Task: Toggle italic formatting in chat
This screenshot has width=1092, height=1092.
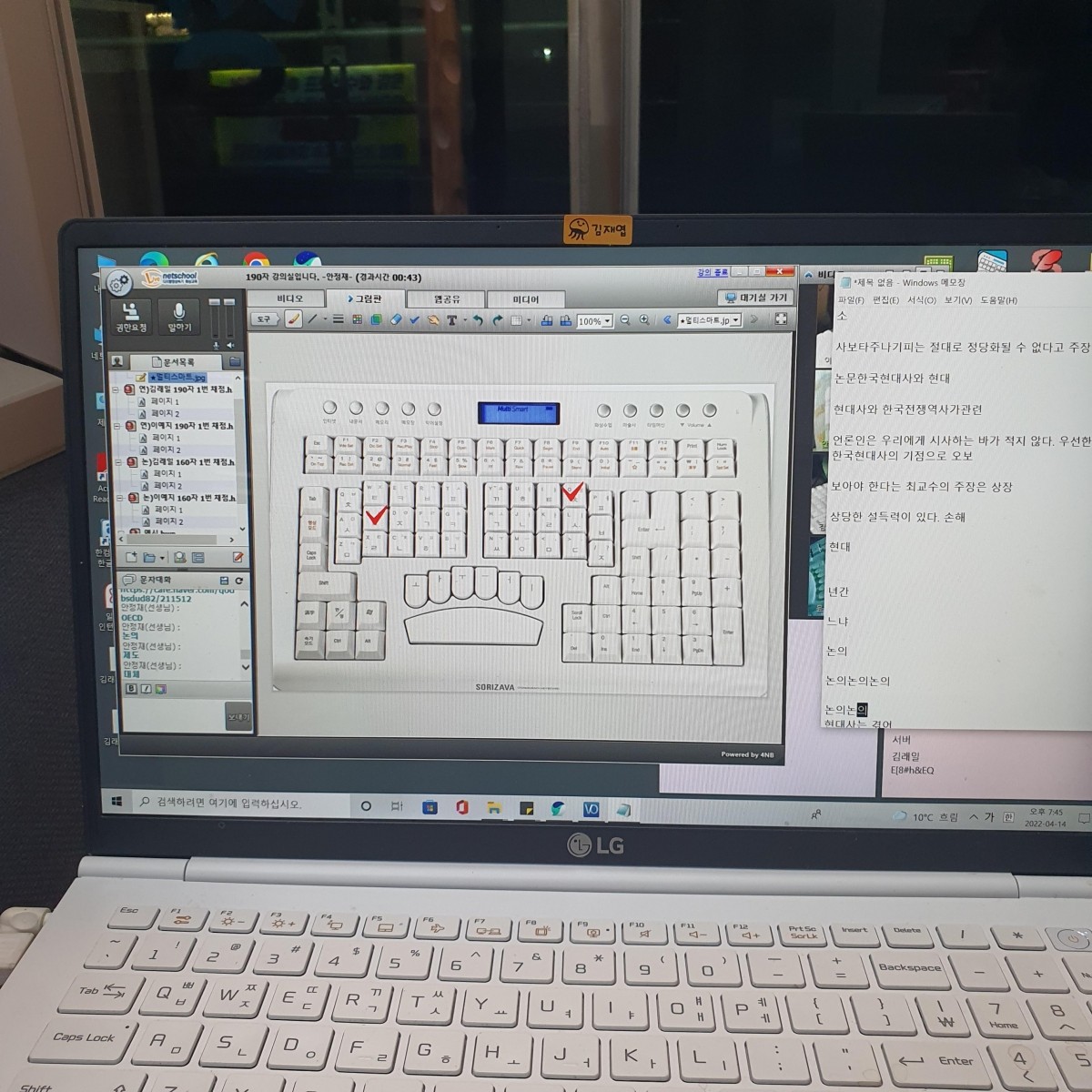Action: click(146, 689)
